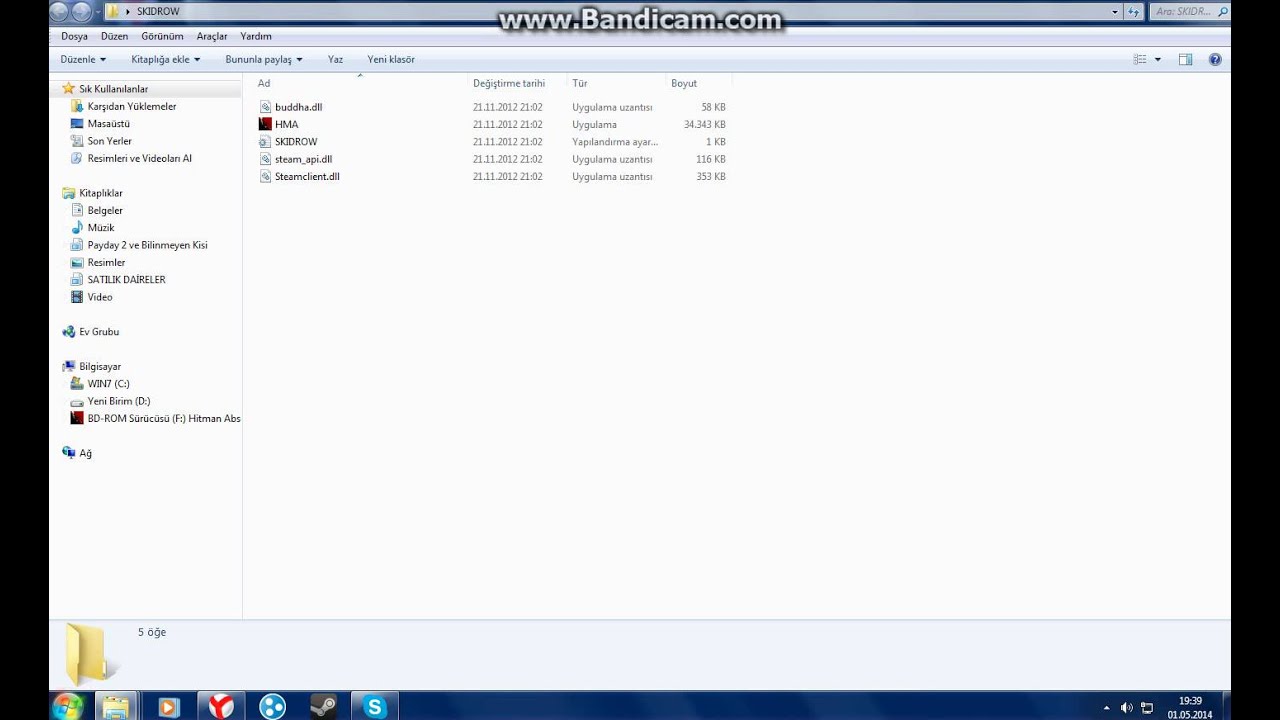Open SATILIK DAİRELER library
Viewport: 1280px width, 720px height.
click(126, 280)
